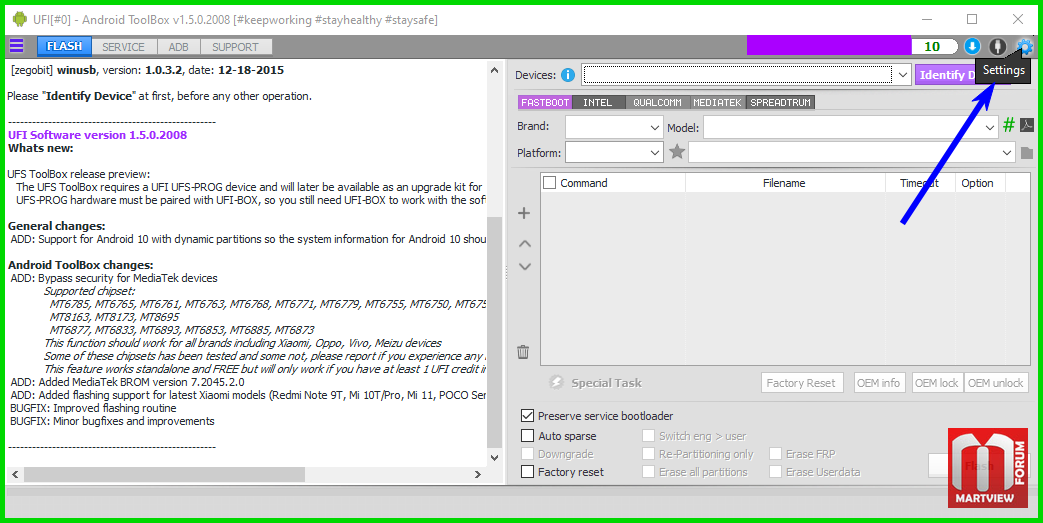This screenshot has width=1043, height=523.
Task: Enable the Auto sparse checkbox
Action: (x=527, y=436)
